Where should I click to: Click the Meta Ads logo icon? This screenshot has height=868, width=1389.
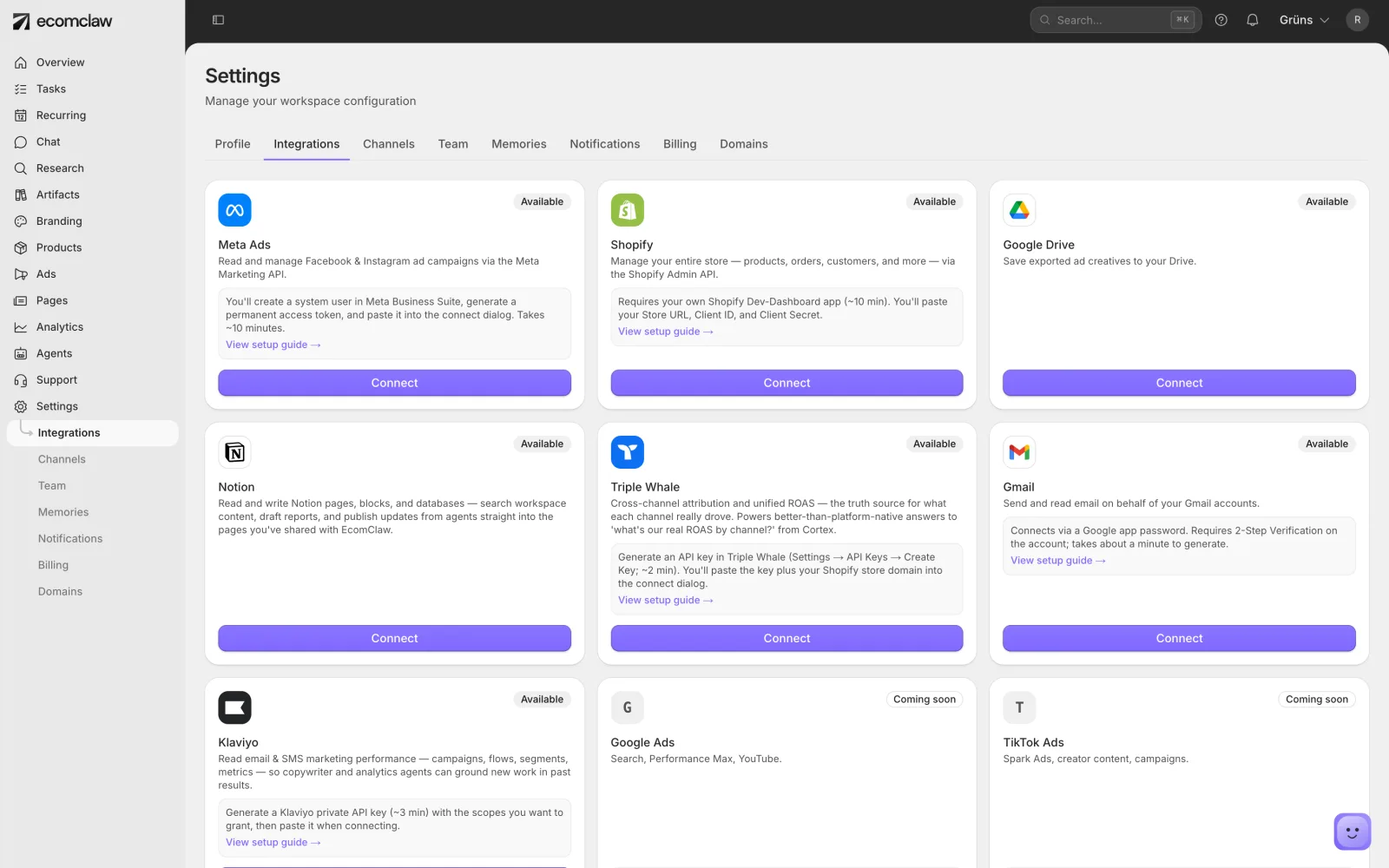234,210
